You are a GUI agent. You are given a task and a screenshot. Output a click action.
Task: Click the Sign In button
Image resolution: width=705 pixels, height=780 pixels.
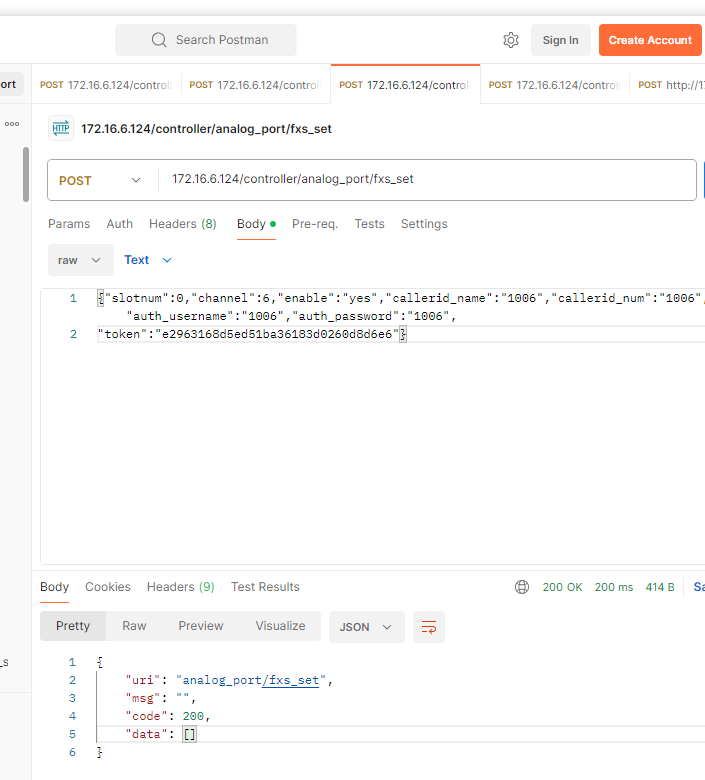point(561,40)
